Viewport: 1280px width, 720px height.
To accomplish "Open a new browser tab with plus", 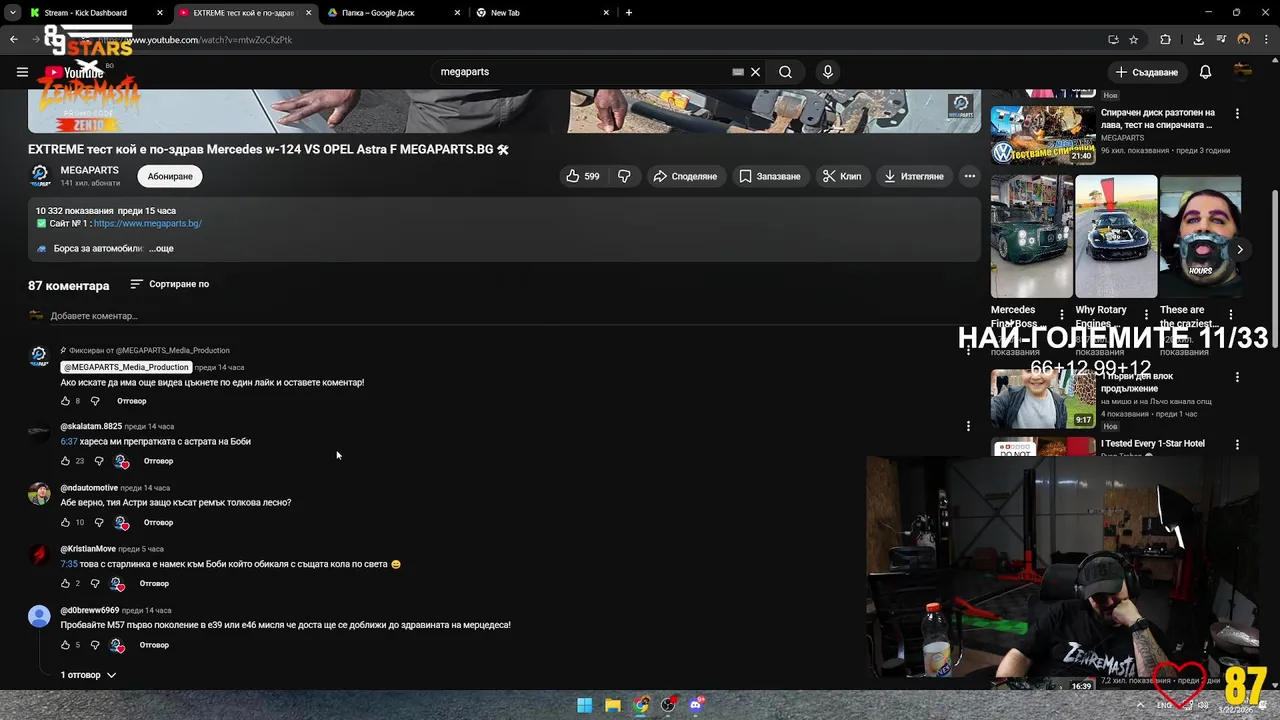I will pos(628,13).
